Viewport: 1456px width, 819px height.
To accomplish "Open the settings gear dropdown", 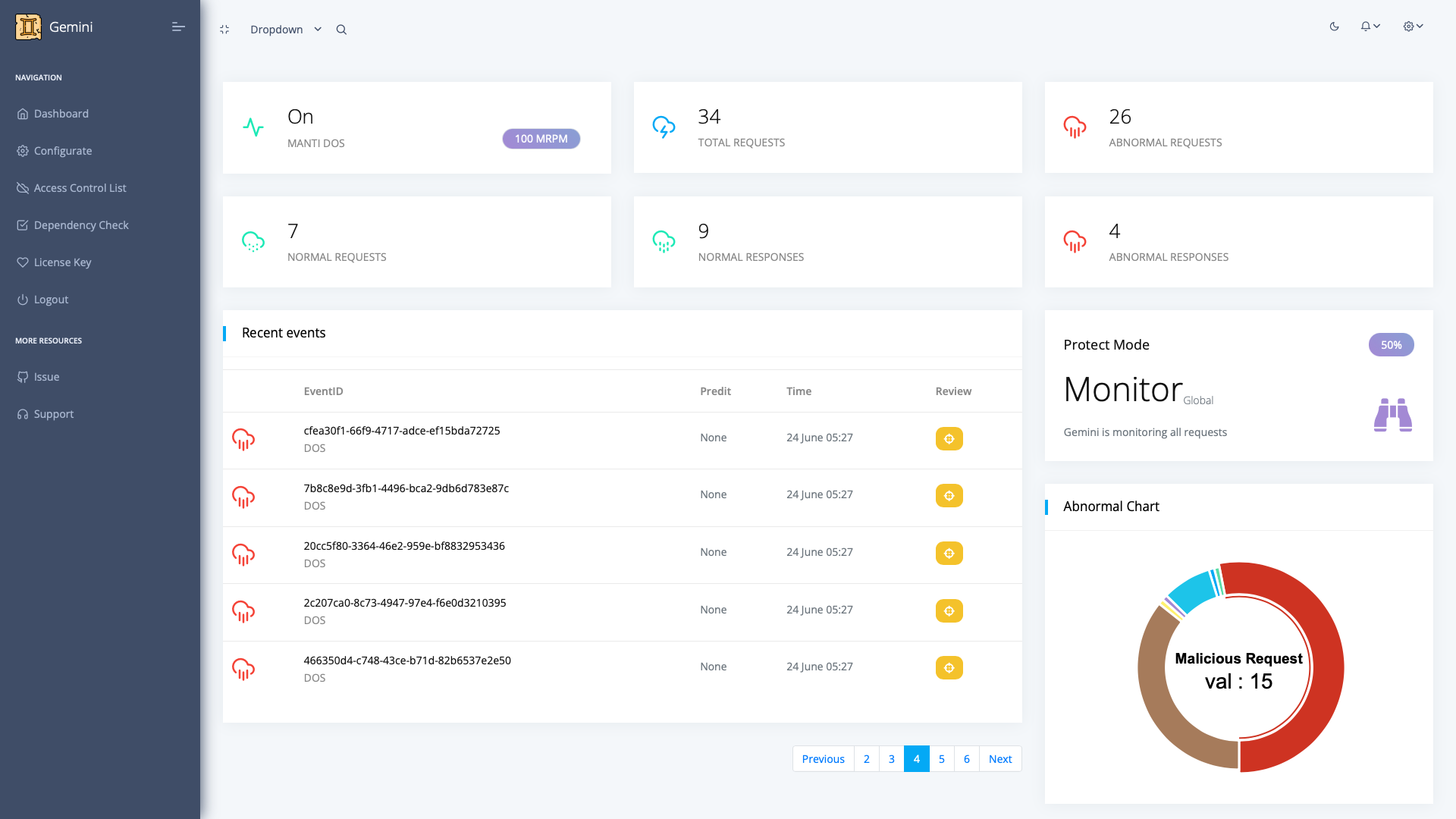I will [x=1412, y=27].
